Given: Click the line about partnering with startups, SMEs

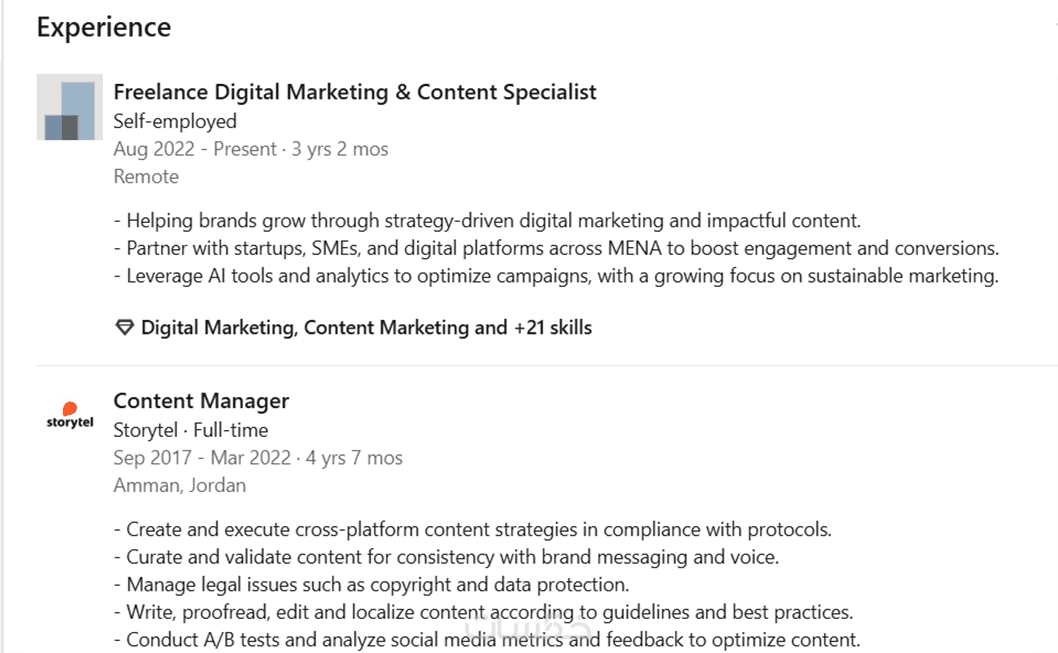Looking at the screenshot, I should (556, 248).
